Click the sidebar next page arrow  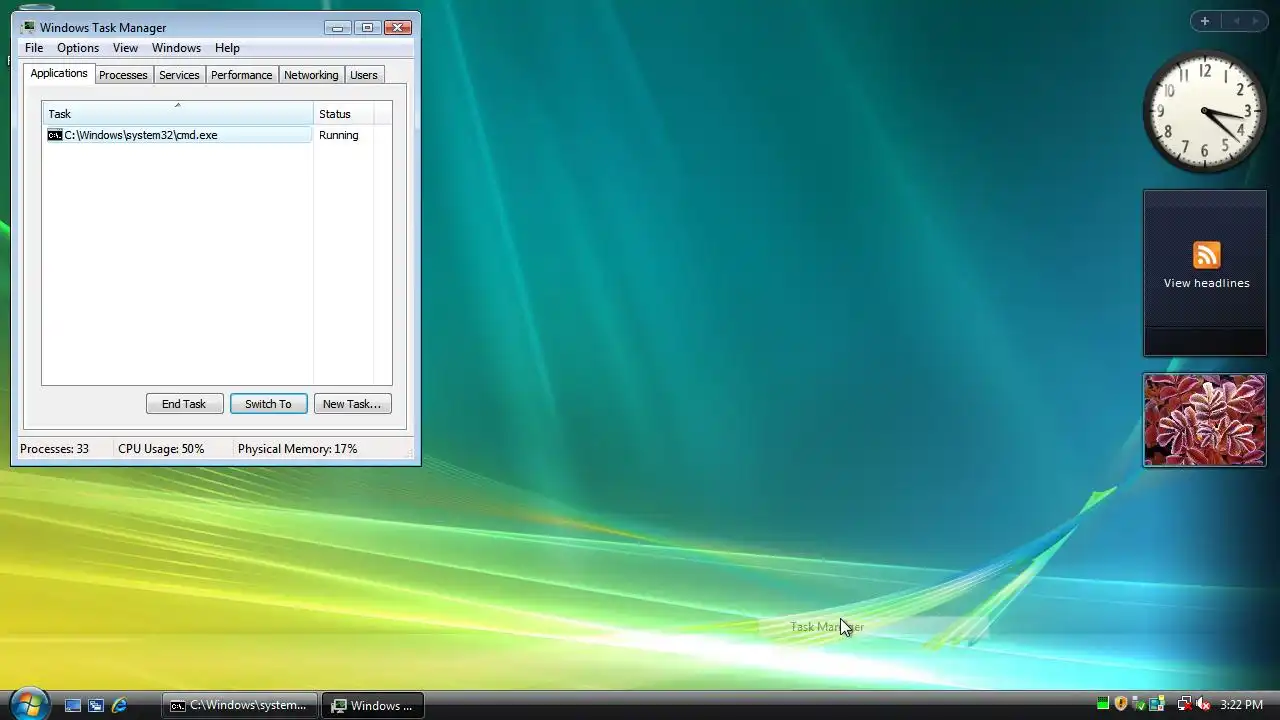[1256, 21]
